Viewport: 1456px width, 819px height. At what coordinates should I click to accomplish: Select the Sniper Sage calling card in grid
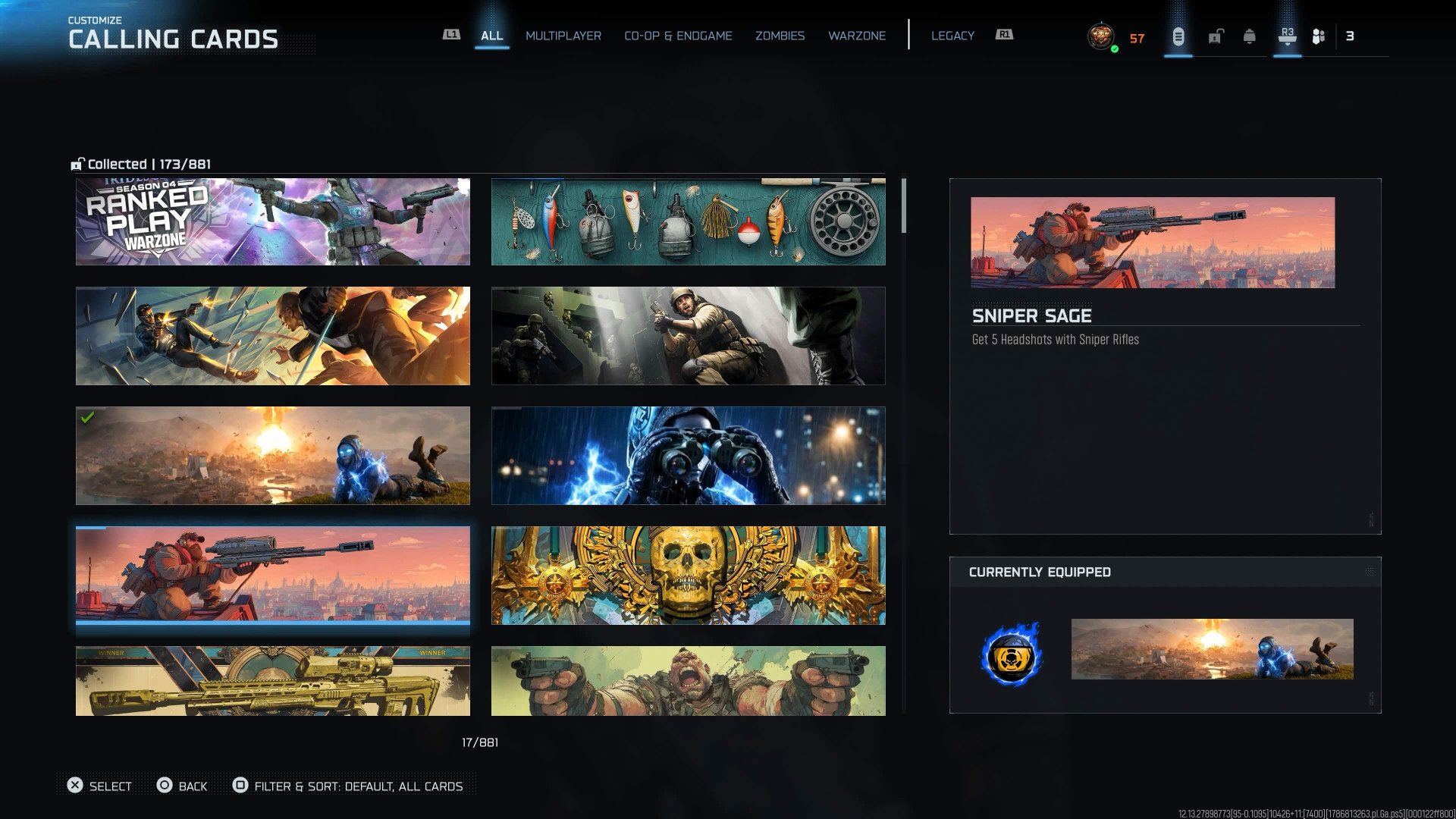[x=273, y=575]
